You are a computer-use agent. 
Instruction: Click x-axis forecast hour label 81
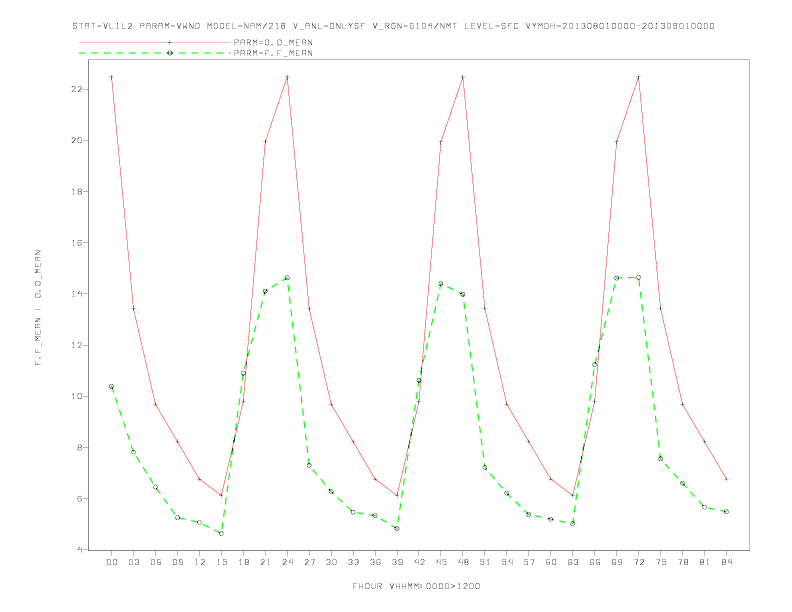pyautogui.click(x=705, y=562)
